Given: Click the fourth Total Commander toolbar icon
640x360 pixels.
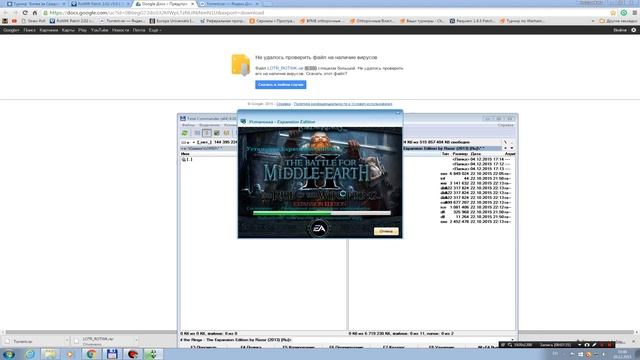Looking at the screenshot, I should coord(217,133).
